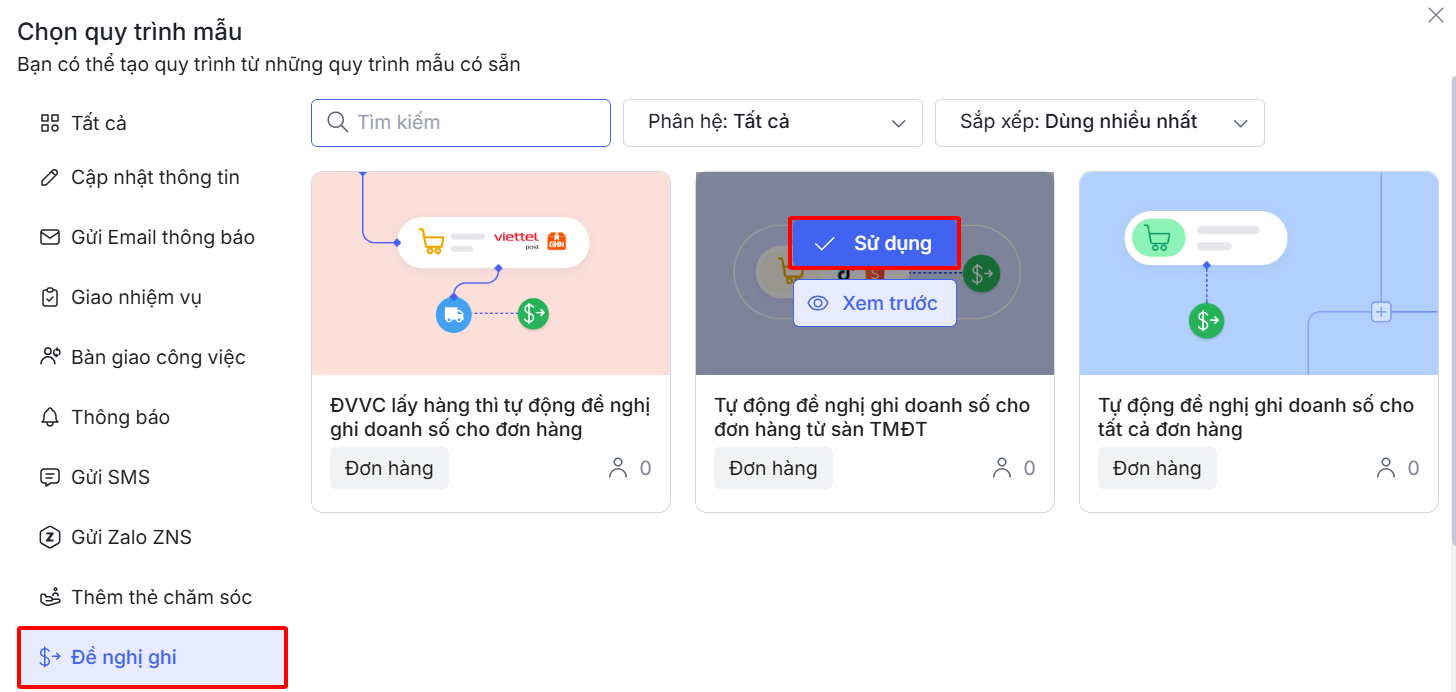The image size is (1456, 692).
Task: Select the Đề nghị ghi category
Action: 153,657
